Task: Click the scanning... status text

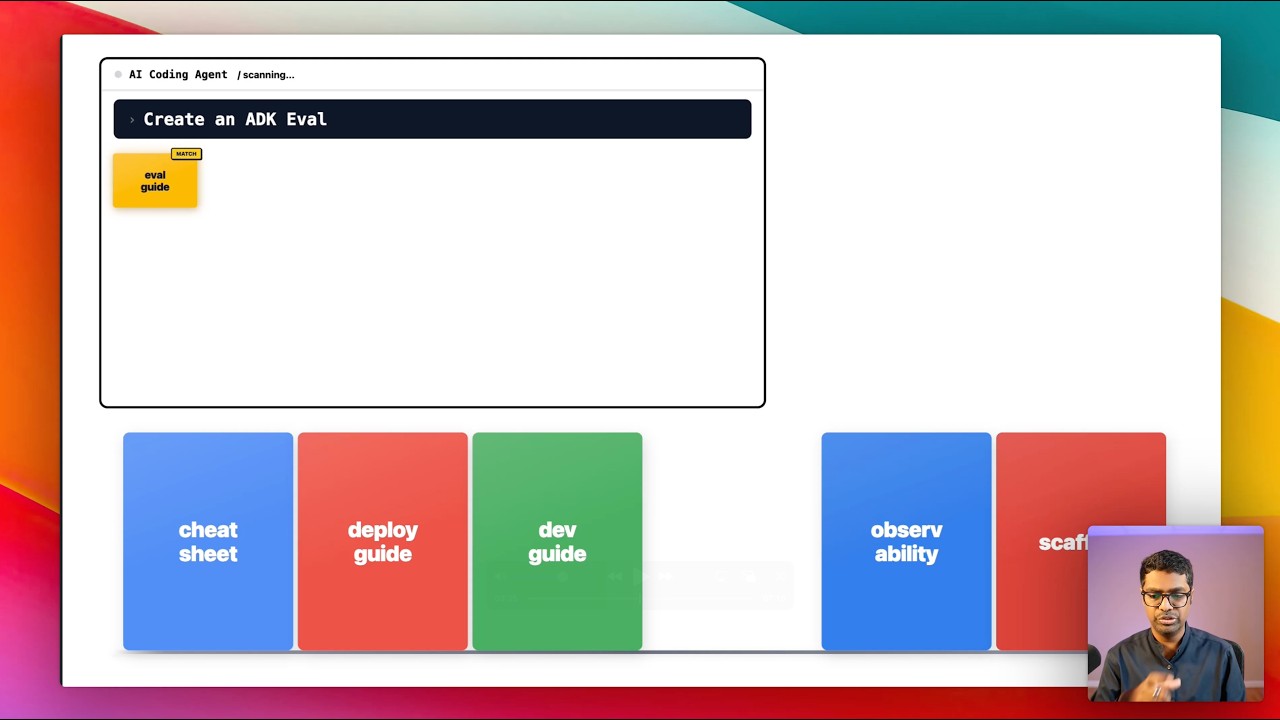Action: tap(266, 75)
